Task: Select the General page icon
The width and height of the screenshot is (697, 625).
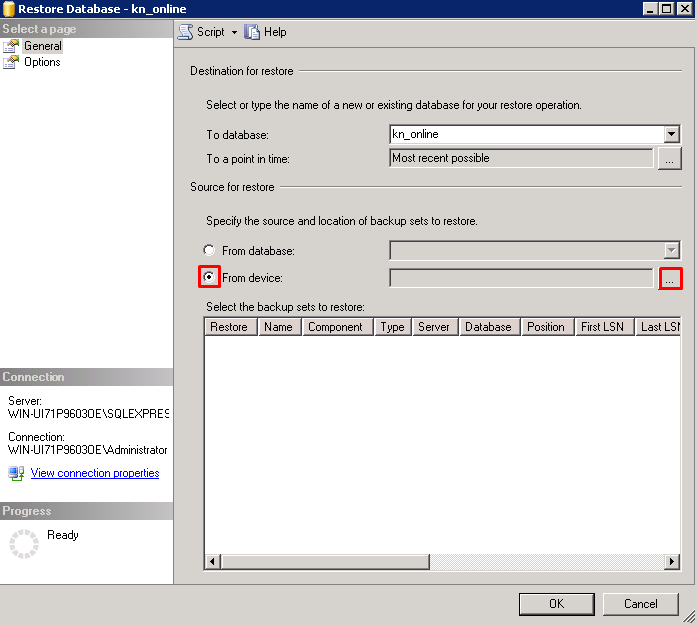Action: point(11,46)
